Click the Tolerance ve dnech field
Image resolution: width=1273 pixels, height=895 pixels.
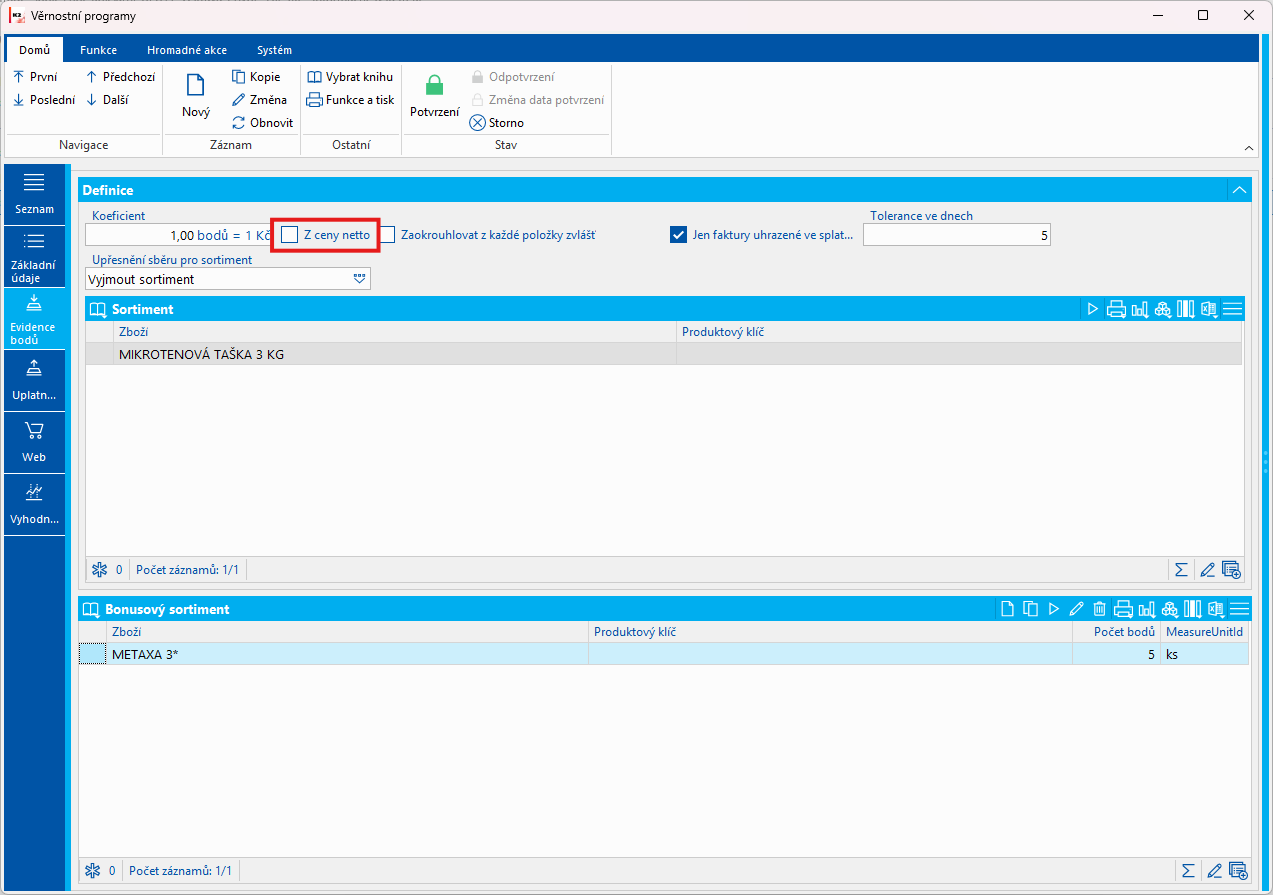click(x=957, y=235)
